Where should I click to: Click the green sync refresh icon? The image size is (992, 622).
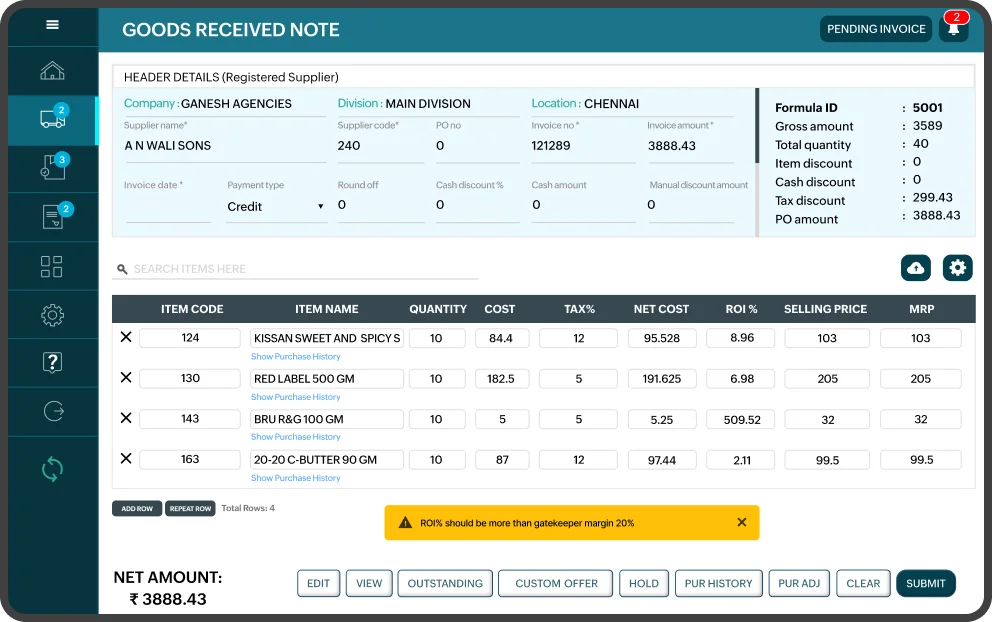52,469
